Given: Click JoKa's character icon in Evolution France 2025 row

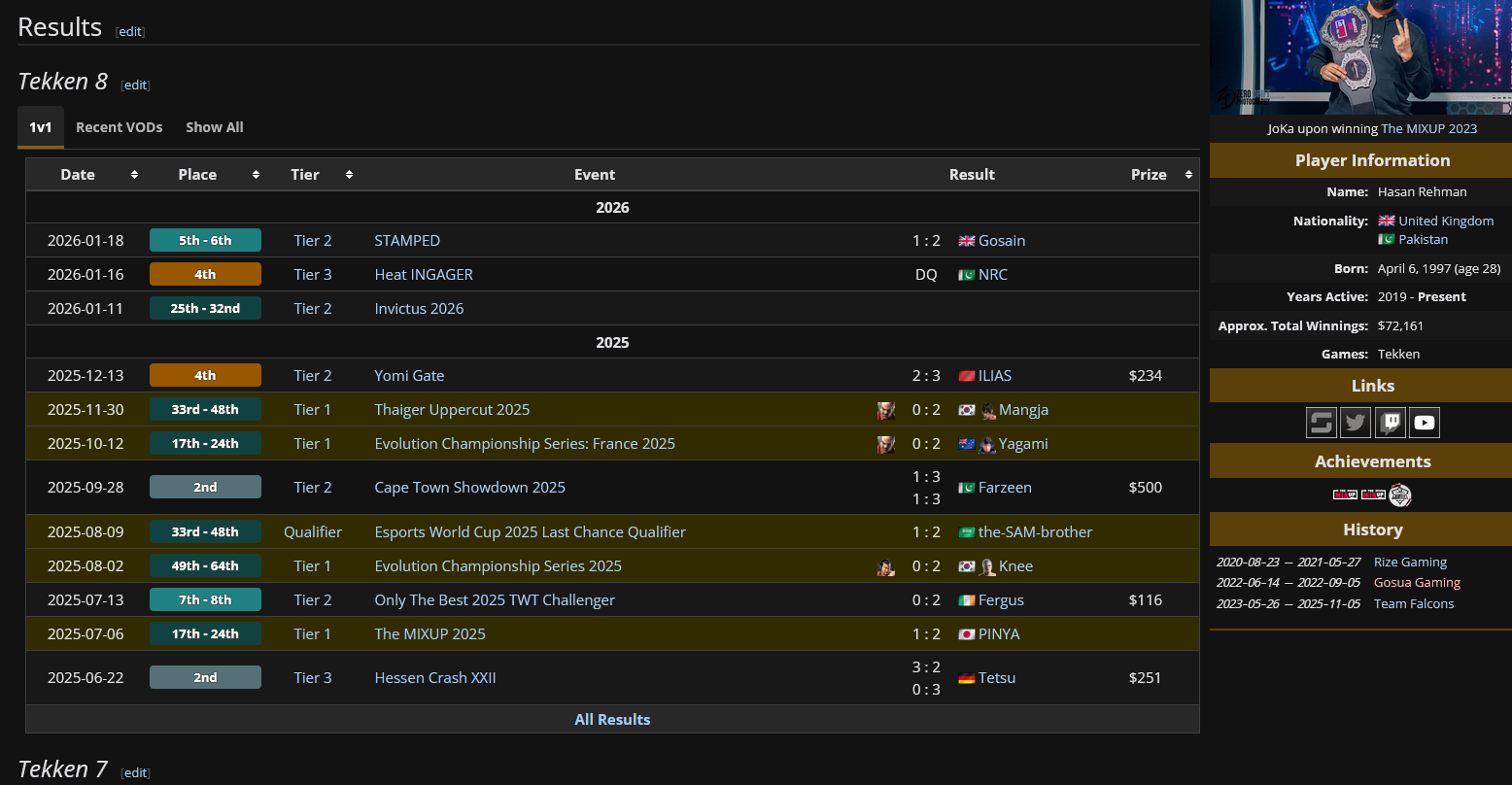Looking at the screenshot, I should [x=886, y=444].
